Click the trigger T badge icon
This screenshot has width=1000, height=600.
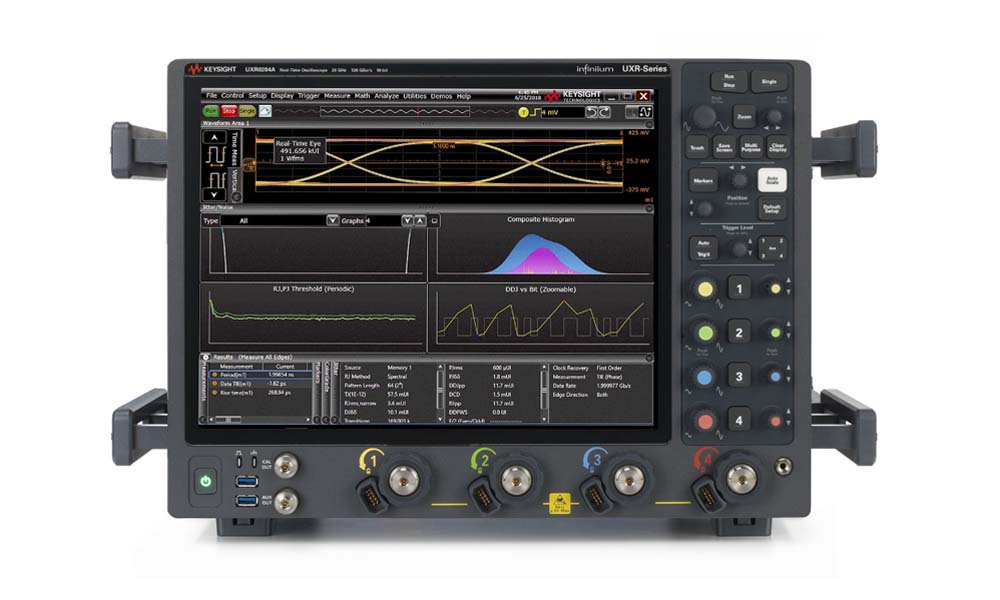pyautogui.click(x=522, y=112)
